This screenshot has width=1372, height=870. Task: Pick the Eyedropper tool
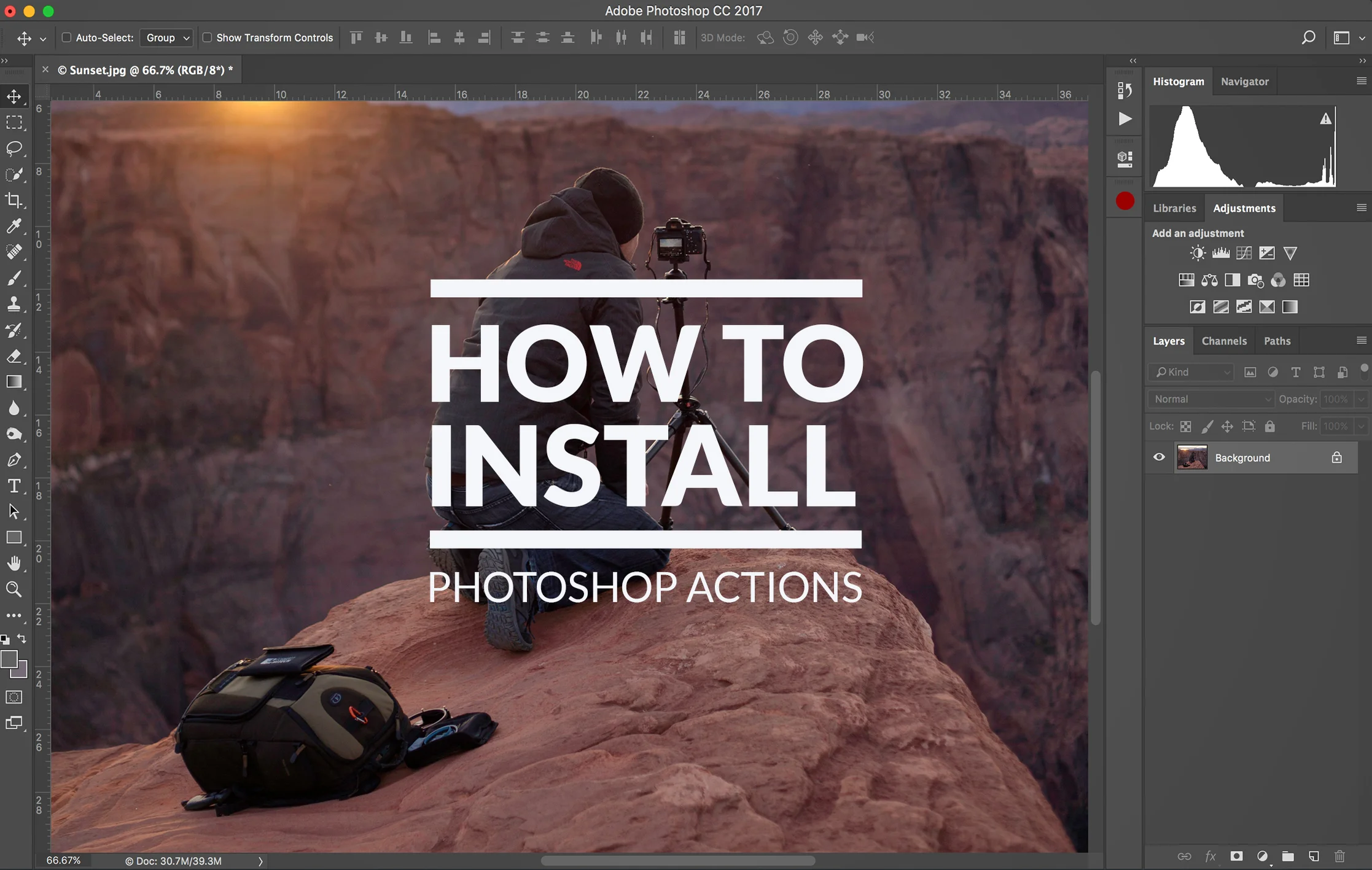[15, 227]
